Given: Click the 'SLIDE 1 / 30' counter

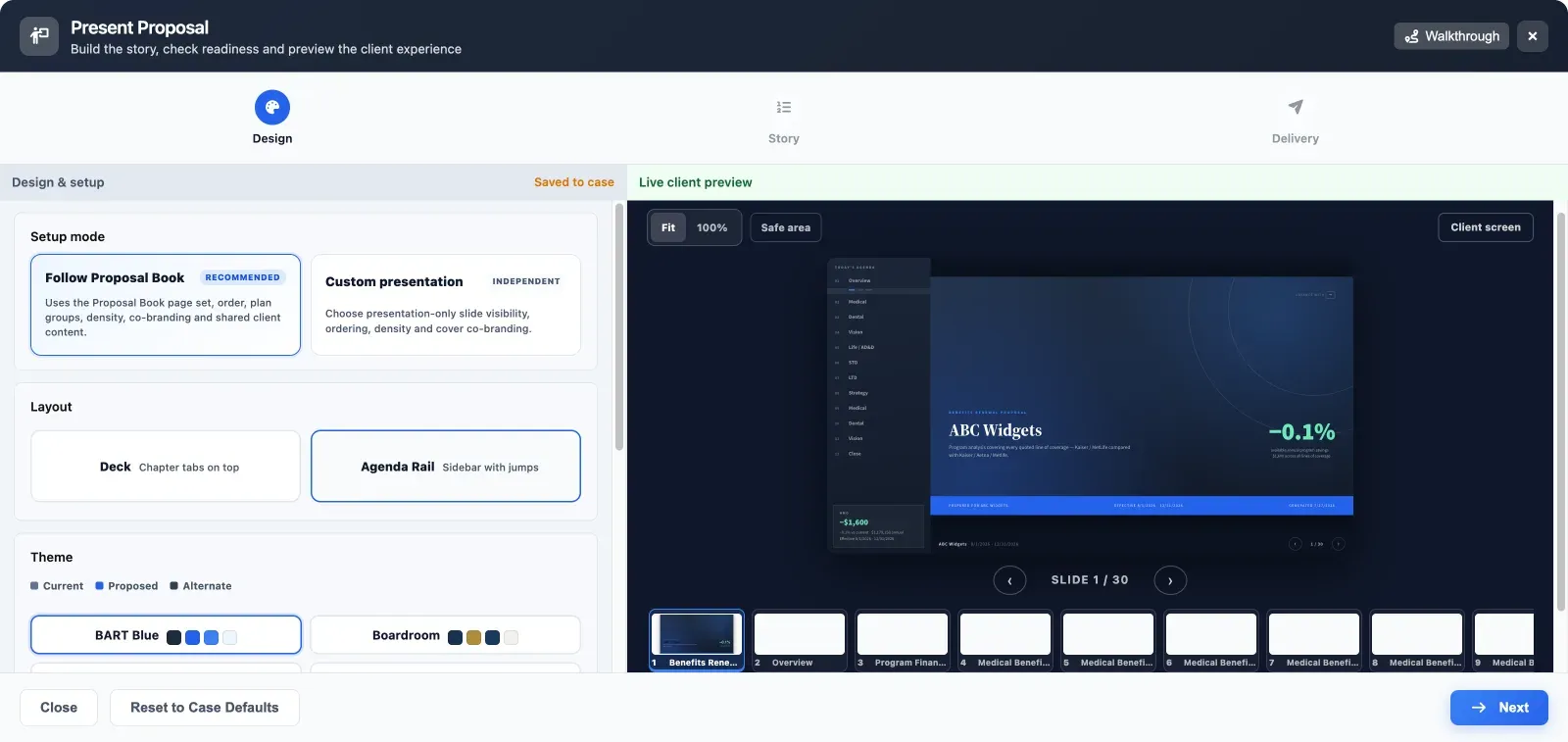Looking at the screenshot, I should pos(1090,580).
